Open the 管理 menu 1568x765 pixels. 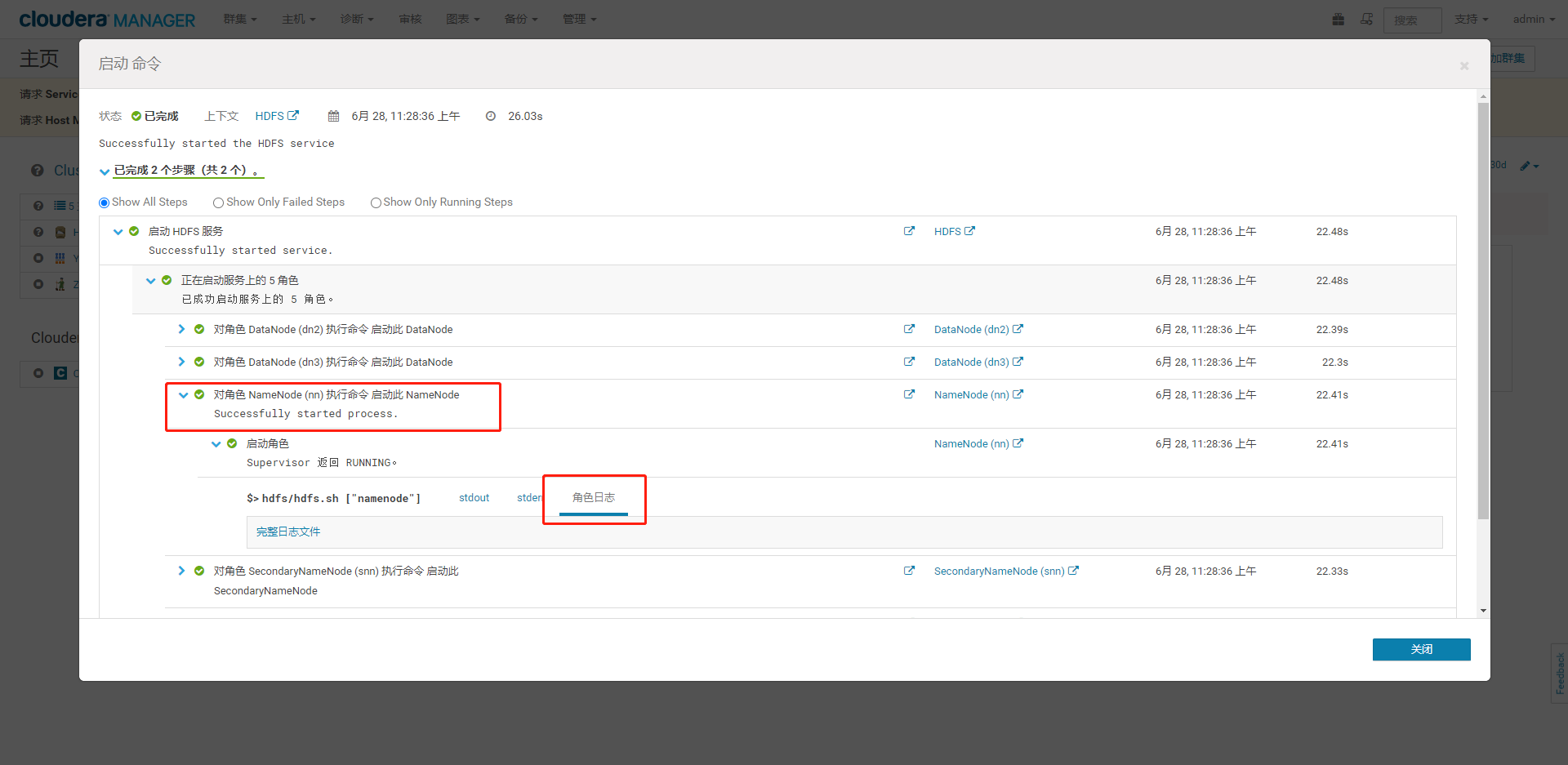[580, 19]
